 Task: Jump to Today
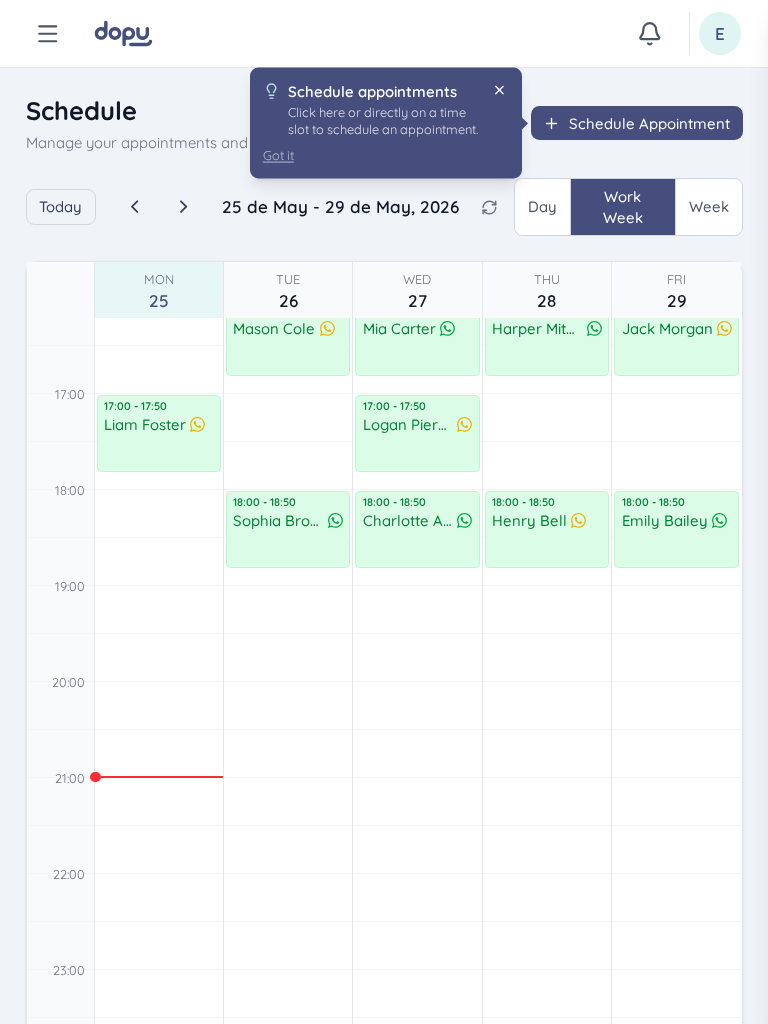click(x=61, y=207)
